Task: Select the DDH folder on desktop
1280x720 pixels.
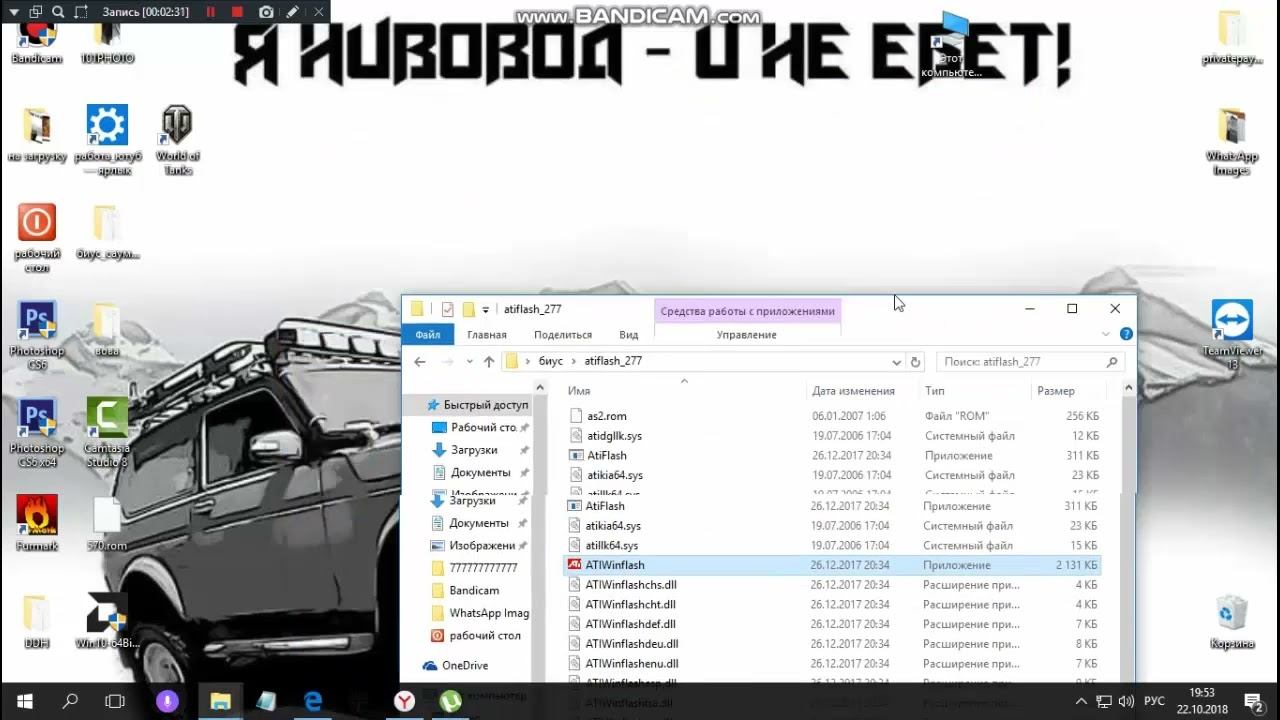Action: [x=37, y=622]
